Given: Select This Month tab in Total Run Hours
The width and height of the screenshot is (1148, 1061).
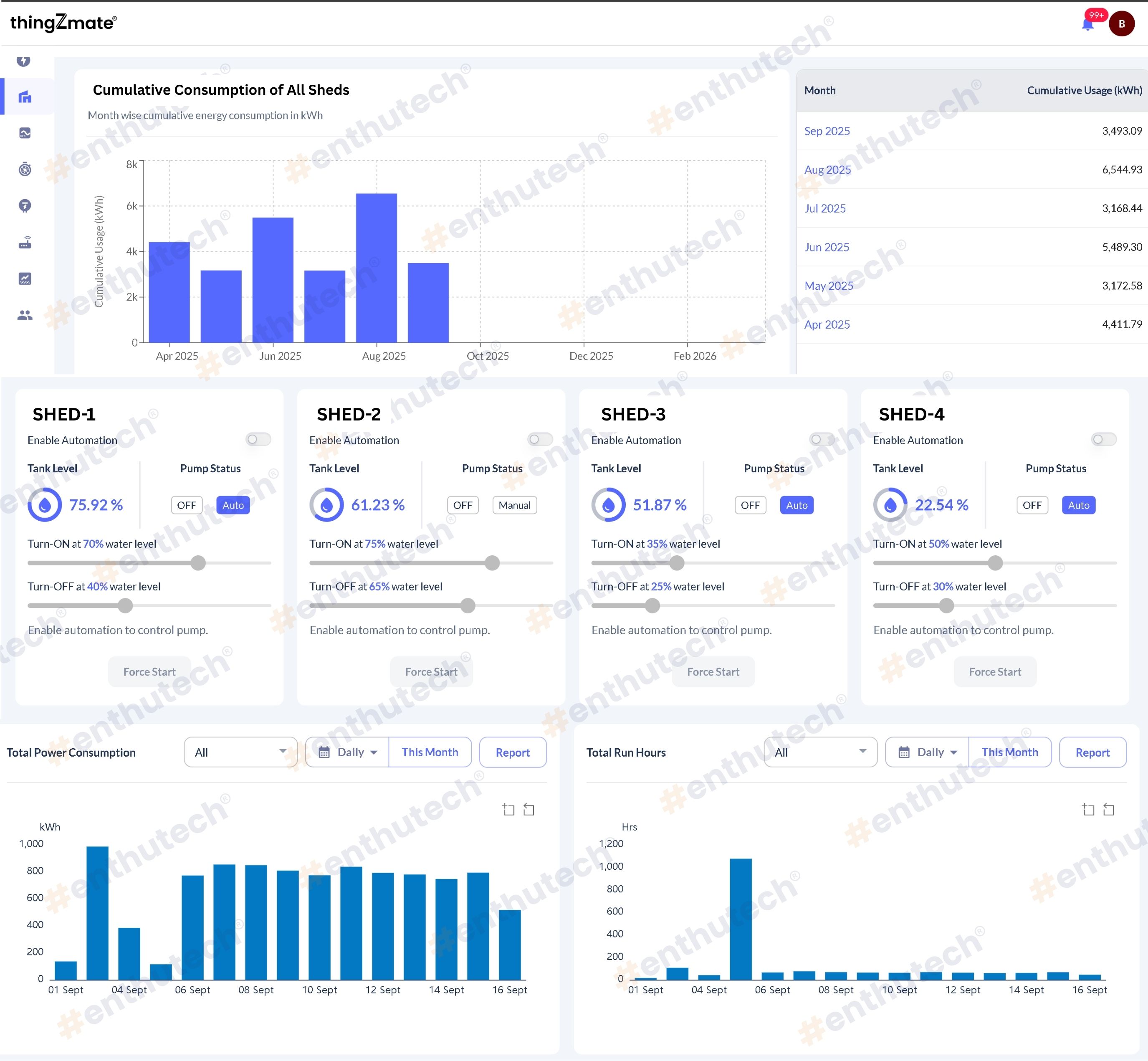Looking at the screenshot, I should click(x=1009, y=752).
